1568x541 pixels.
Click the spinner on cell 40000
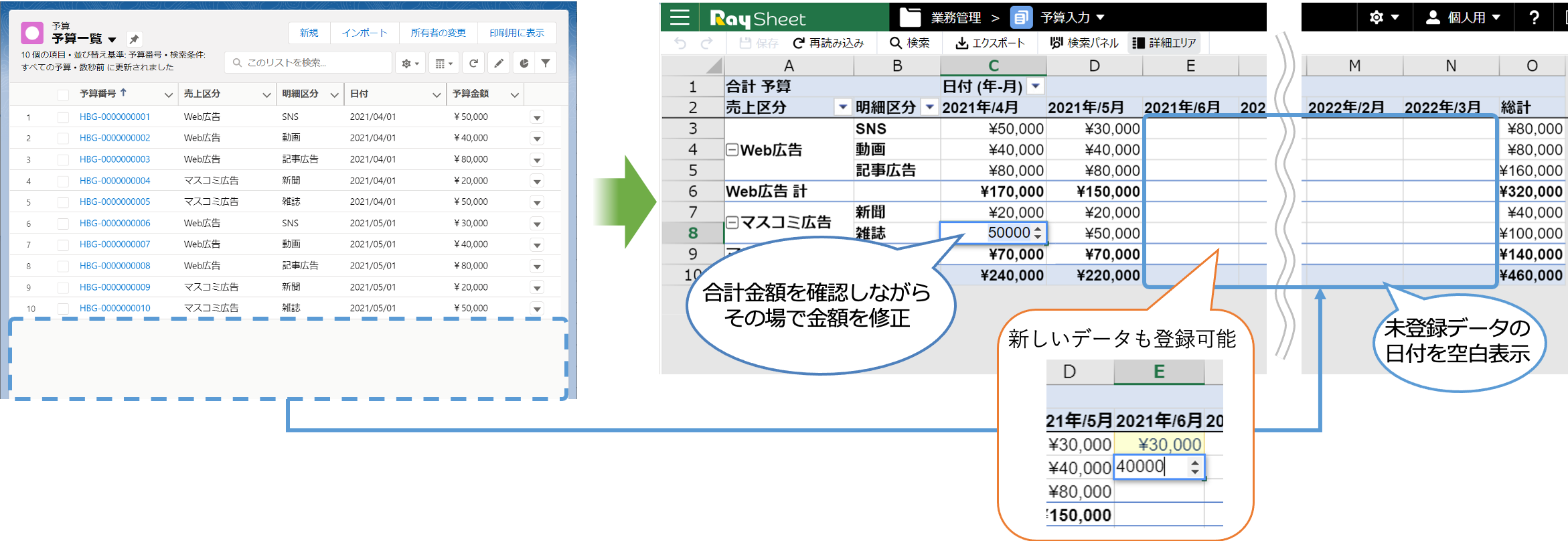(x=1195, y=467)
